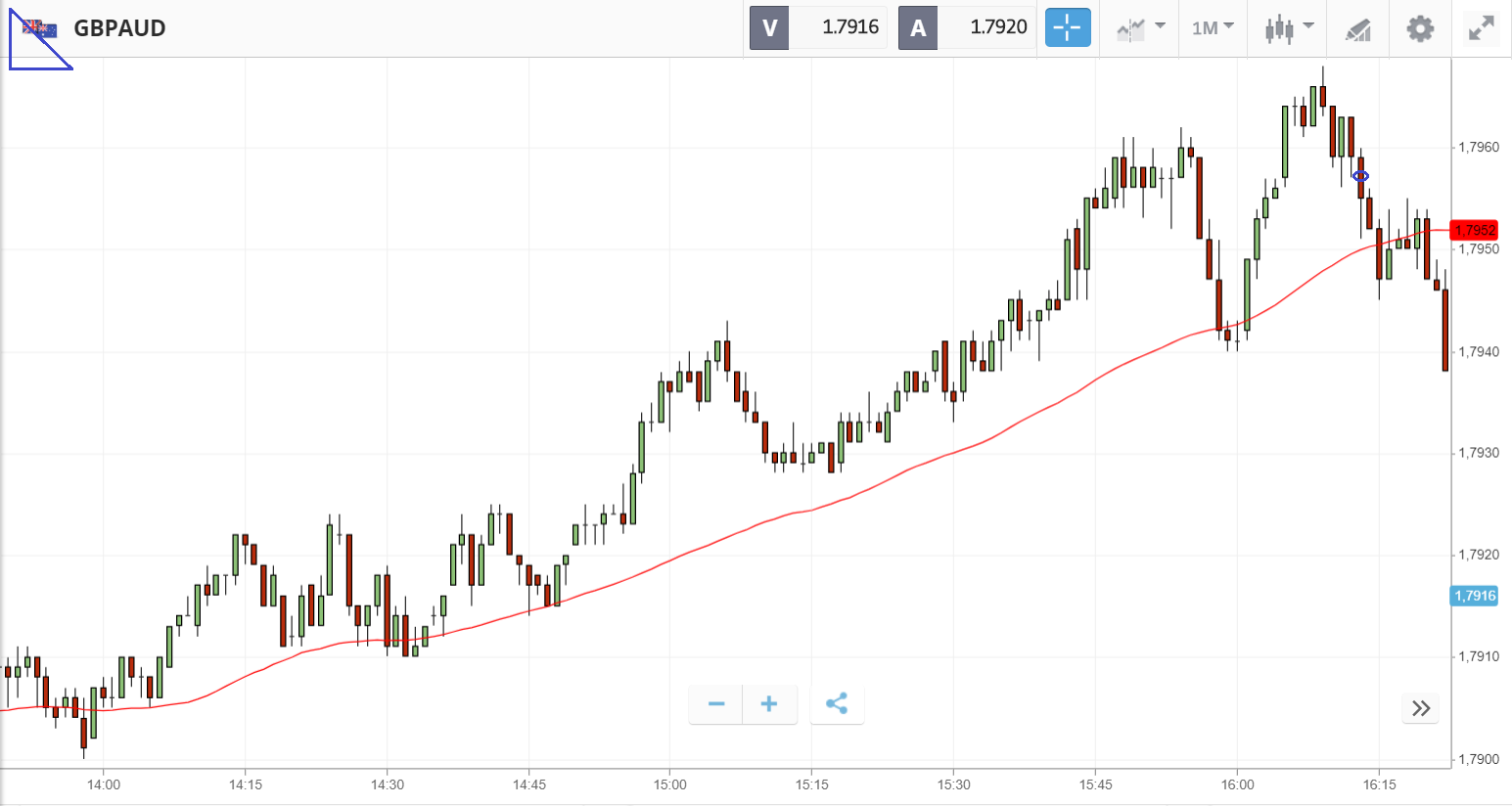The image size is (1512, 806).
Task: Click the GBPAUD instrument name
Action: click(x=119, y=28)
